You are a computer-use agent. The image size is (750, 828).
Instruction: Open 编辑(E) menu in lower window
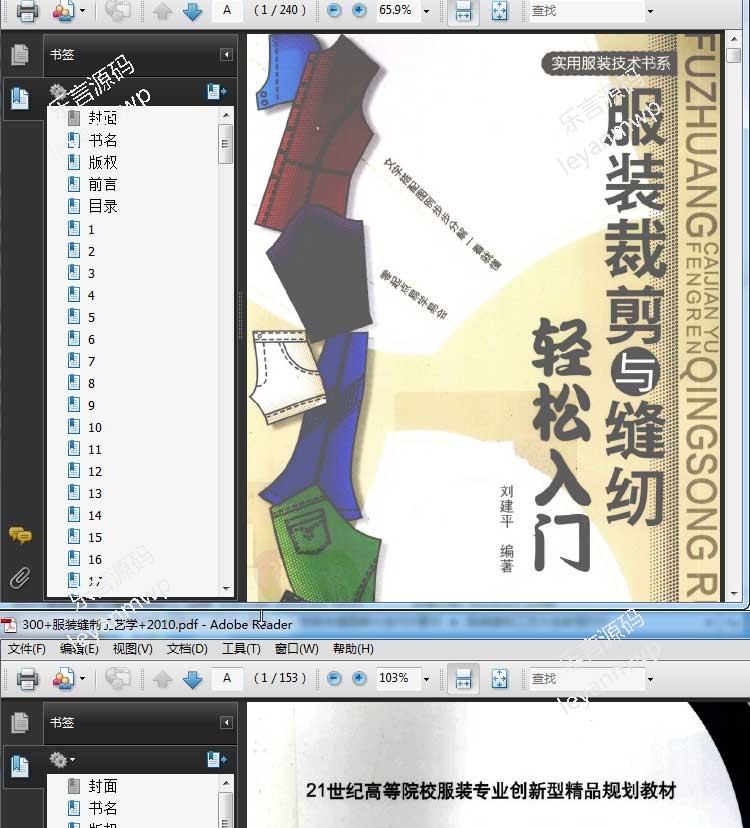[79, 648]
